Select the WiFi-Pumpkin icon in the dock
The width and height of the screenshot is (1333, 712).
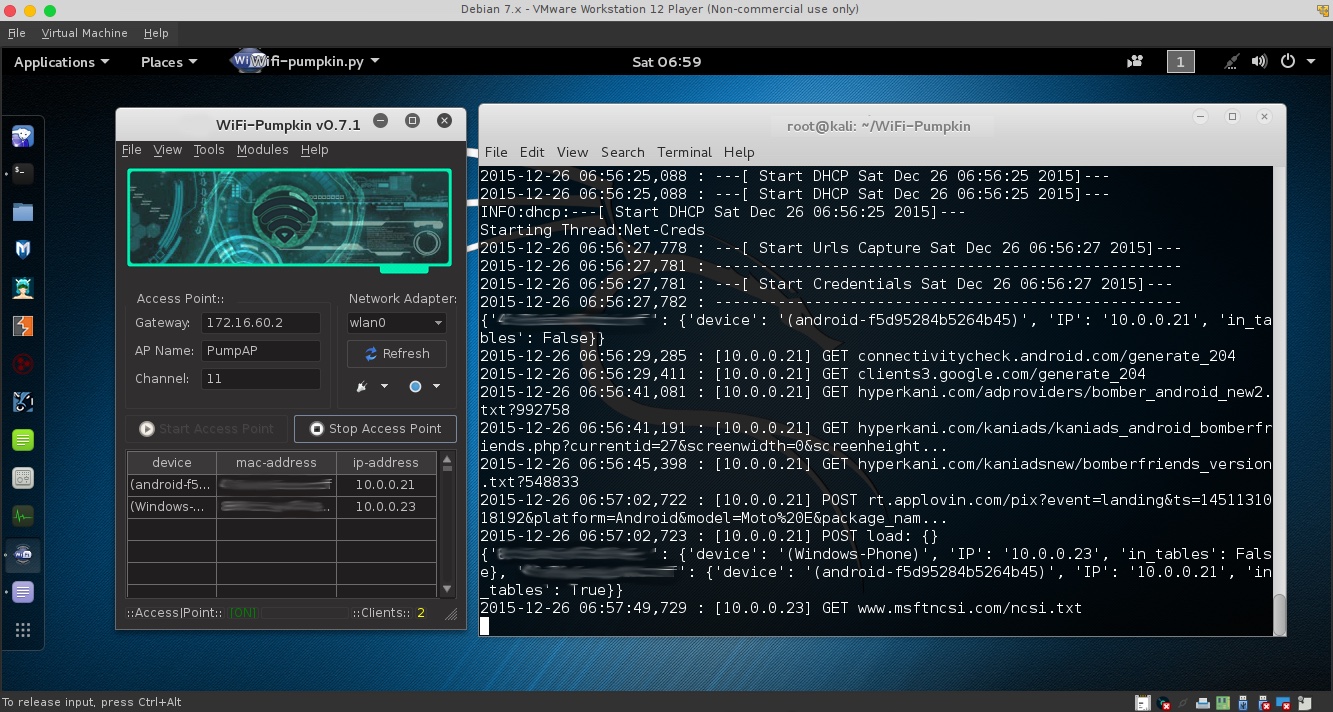23,554
